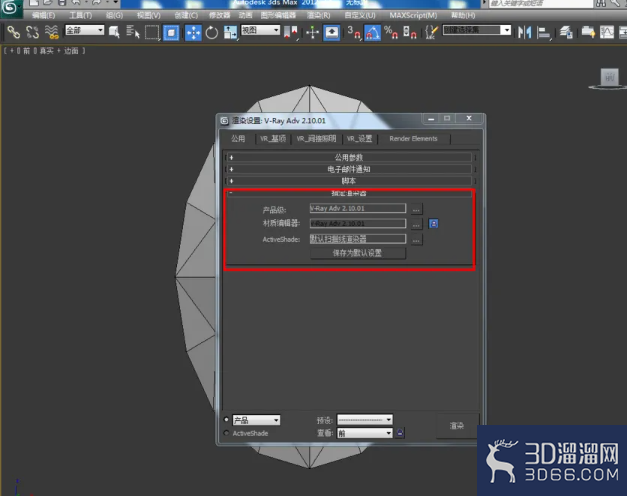Click the binoculars search icon

[x=601, y=4]
